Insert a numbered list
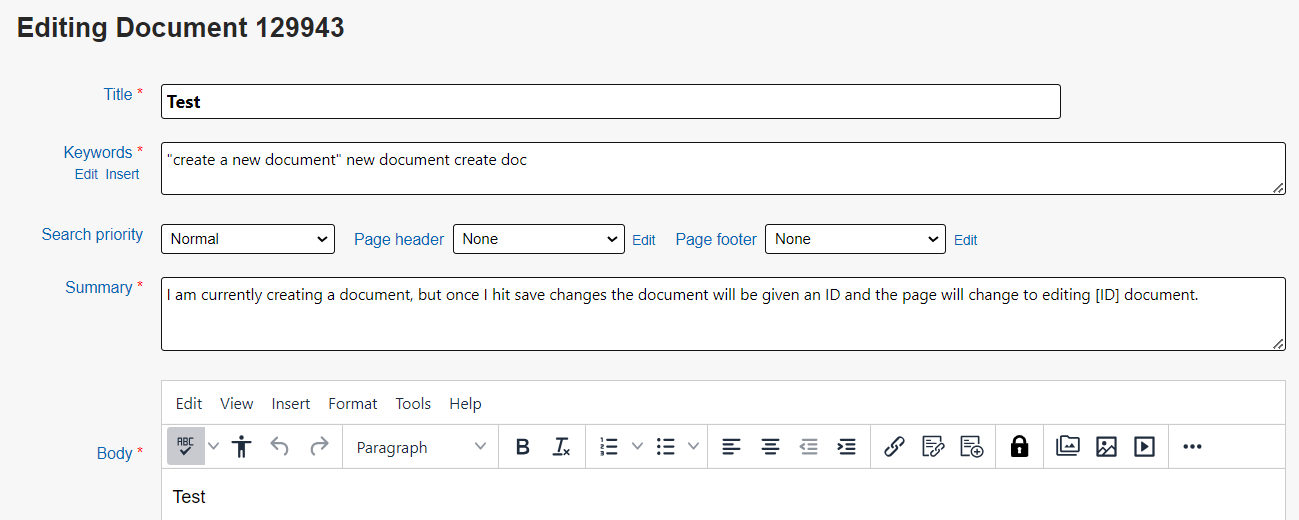The image size is (1299, 520). point(609,447)
